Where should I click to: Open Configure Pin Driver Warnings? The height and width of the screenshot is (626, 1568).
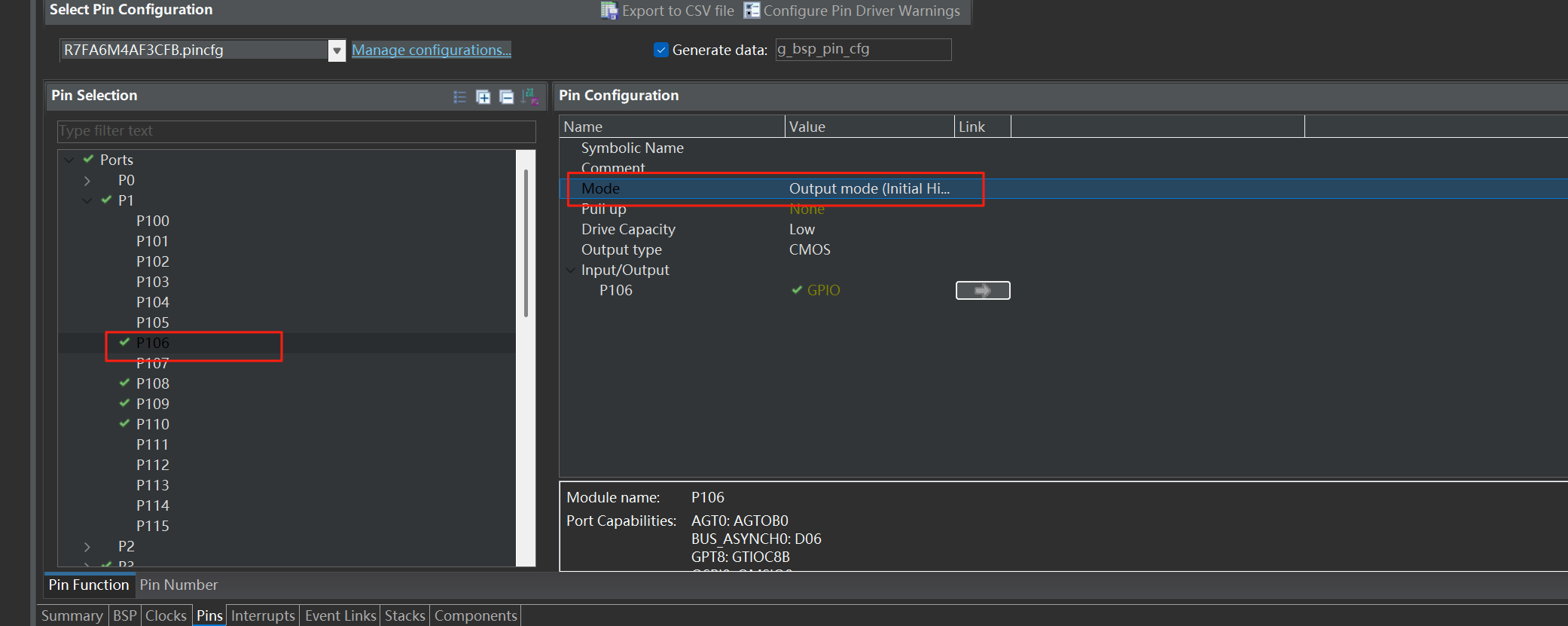(x=852, y=11)
